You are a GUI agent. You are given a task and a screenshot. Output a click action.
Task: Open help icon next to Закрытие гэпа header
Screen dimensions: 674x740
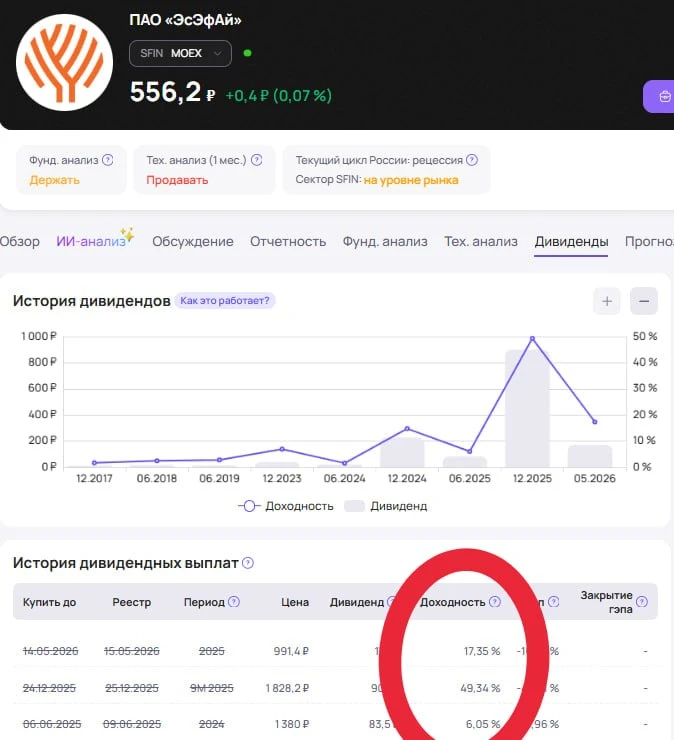tap(642, 602)
